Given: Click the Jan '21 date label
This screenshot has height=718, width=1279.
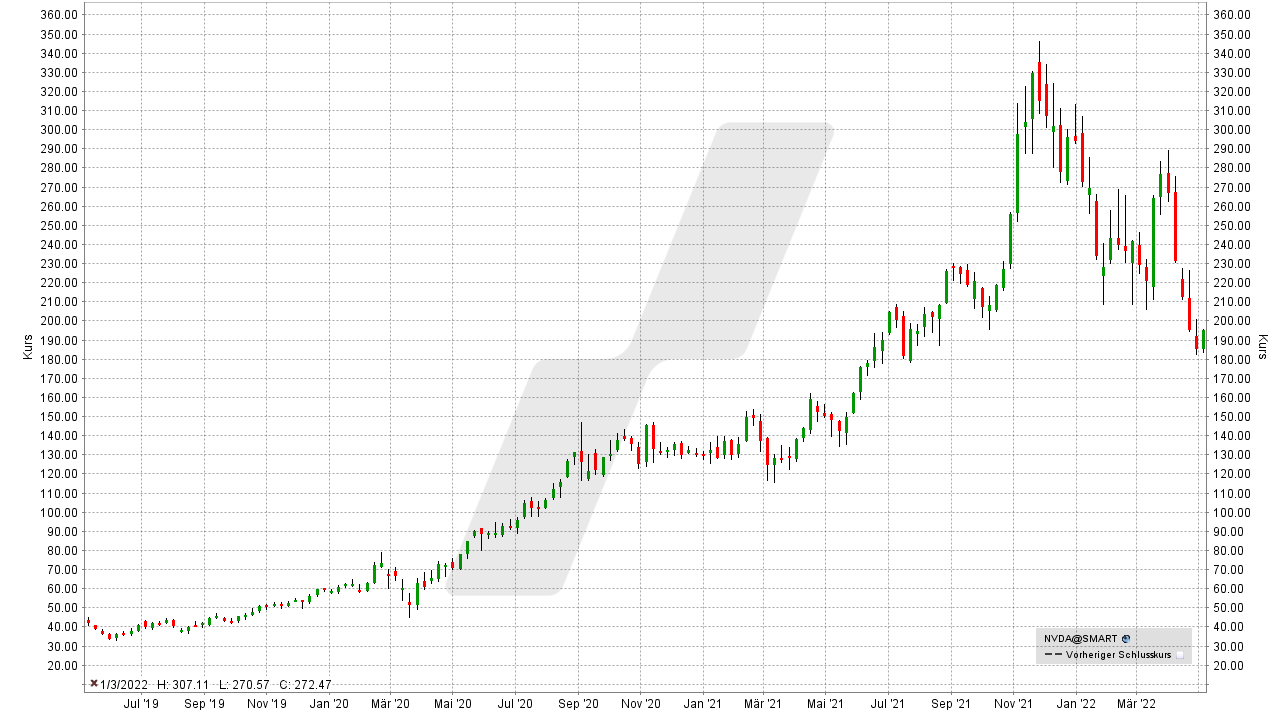Looking at the screenshot, I should (703, 704).
